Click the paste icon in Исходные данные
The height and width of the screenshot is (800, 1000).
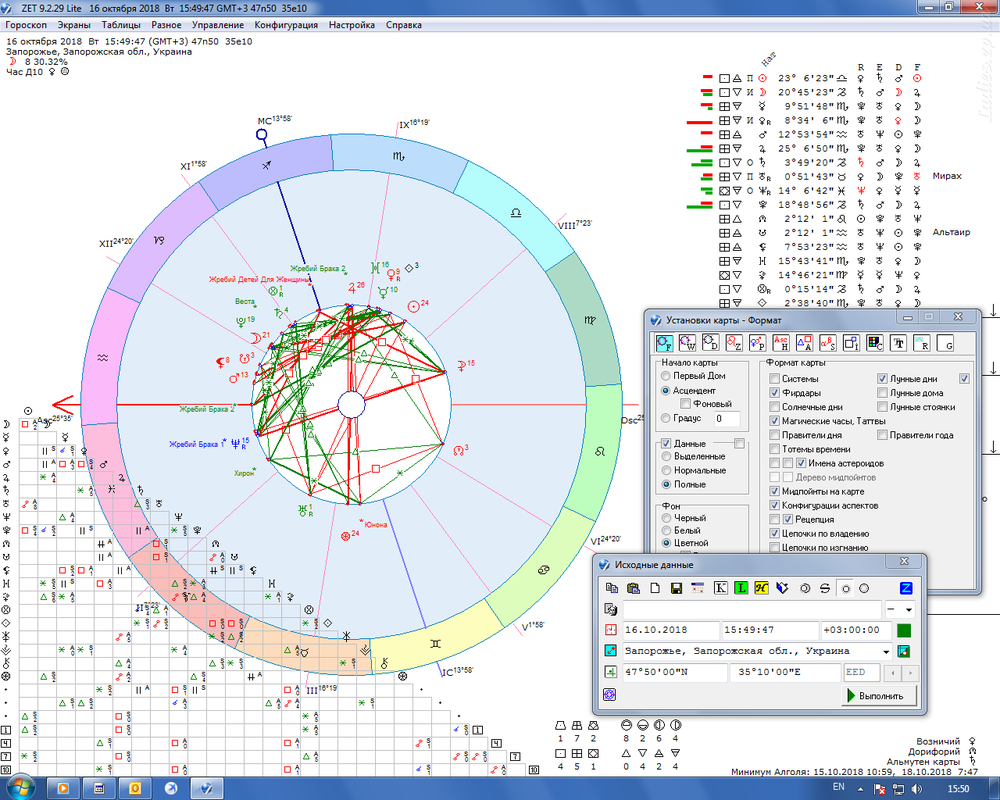(x=633, y=588)
